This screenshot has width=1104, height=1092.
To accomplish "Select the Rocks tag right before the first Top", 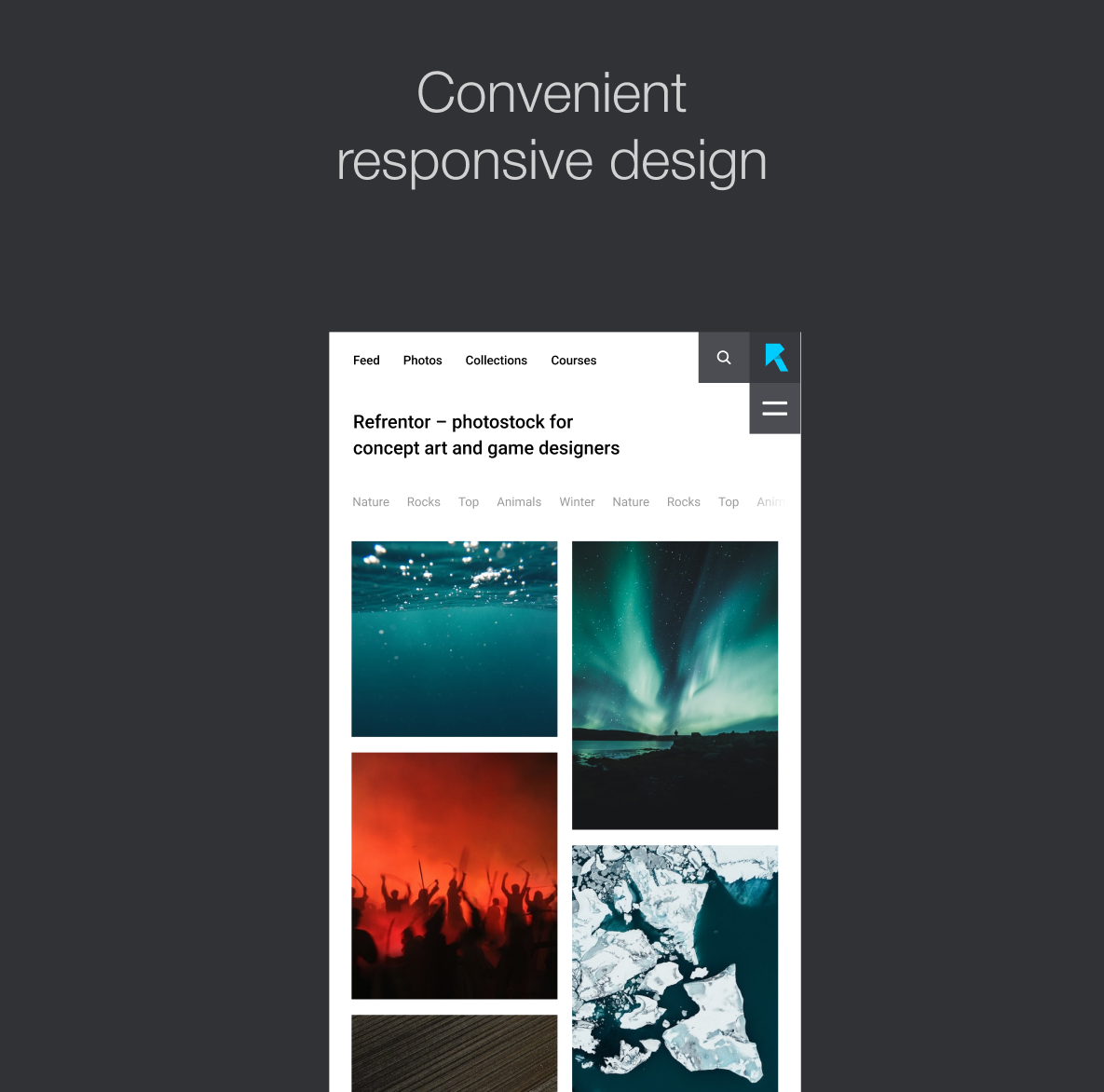I will [423, 502].
